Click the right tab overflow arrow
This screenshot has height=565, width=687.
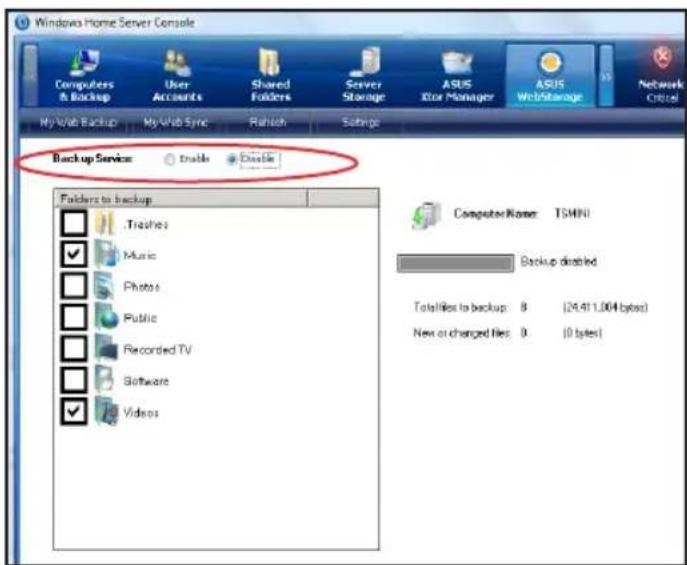point(606,76)
